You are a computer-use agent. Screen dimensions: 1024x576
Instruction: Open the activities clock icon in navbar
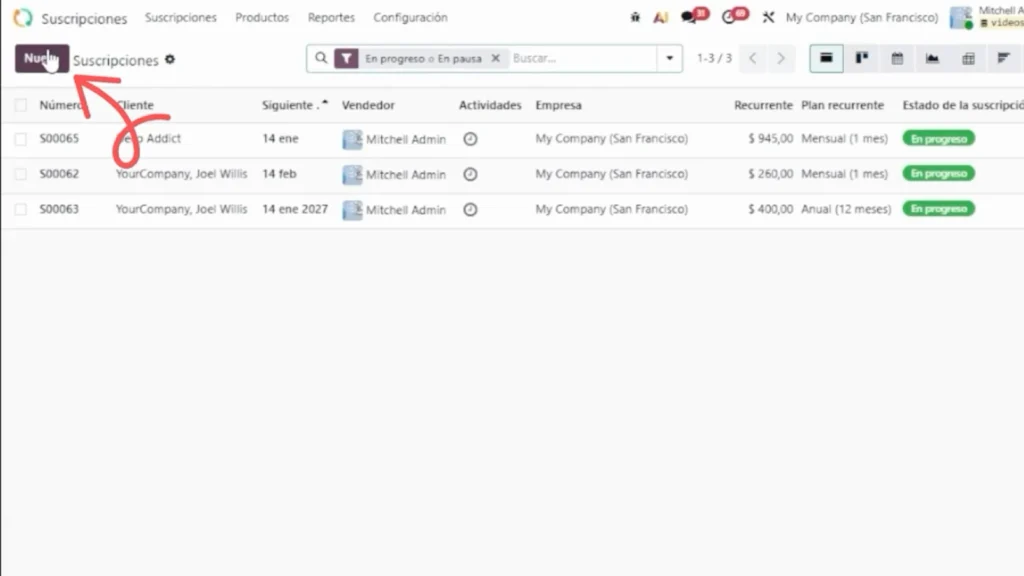(x=729, y=18)
